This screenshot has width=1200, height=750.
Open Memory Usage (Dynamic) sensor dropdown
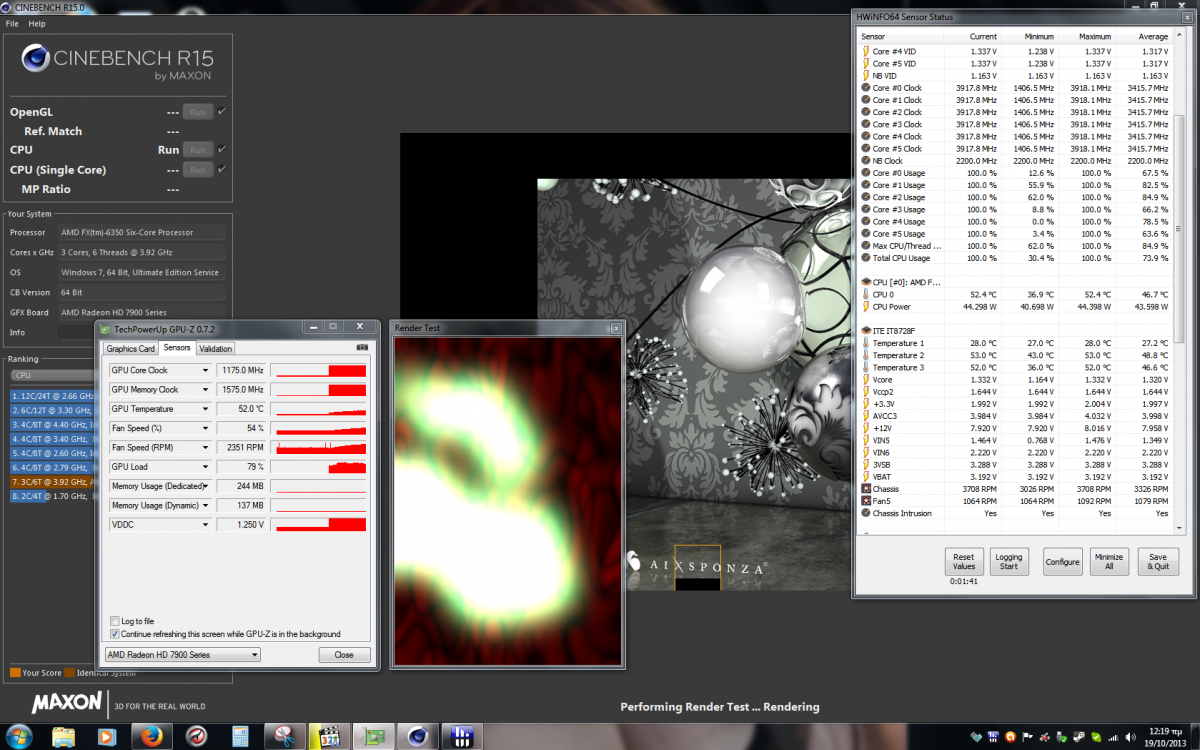205,505
